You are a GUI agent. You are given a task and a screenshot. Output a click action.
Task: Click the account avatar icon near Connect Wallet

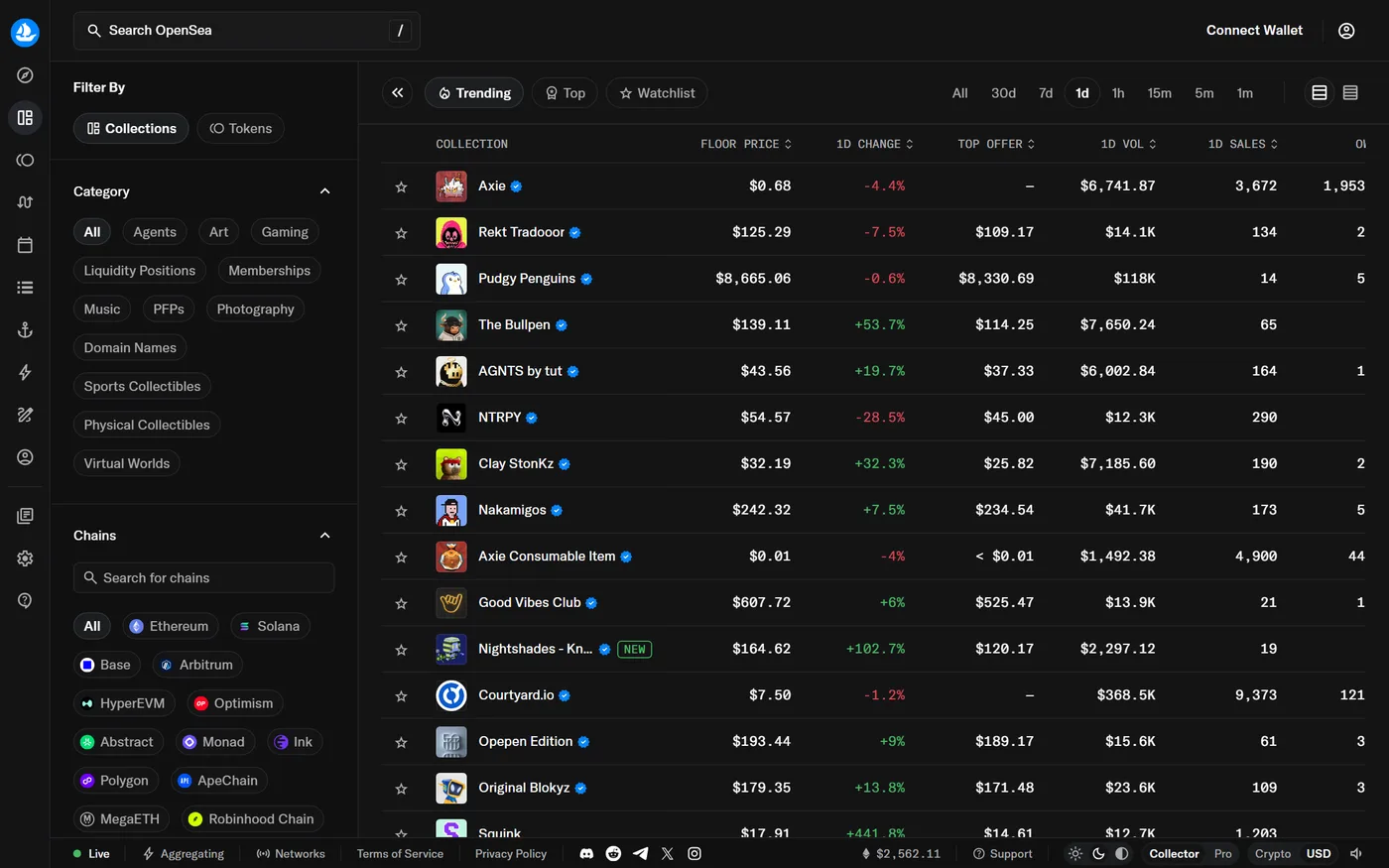(x=1346, y=31)
